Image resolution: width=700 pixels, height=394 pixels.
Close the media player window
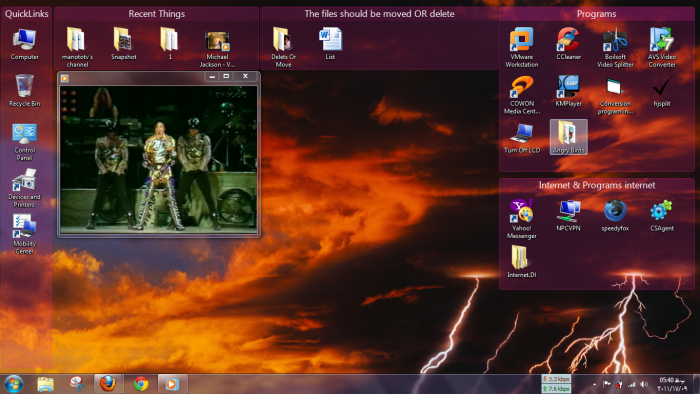coord(245,76)
